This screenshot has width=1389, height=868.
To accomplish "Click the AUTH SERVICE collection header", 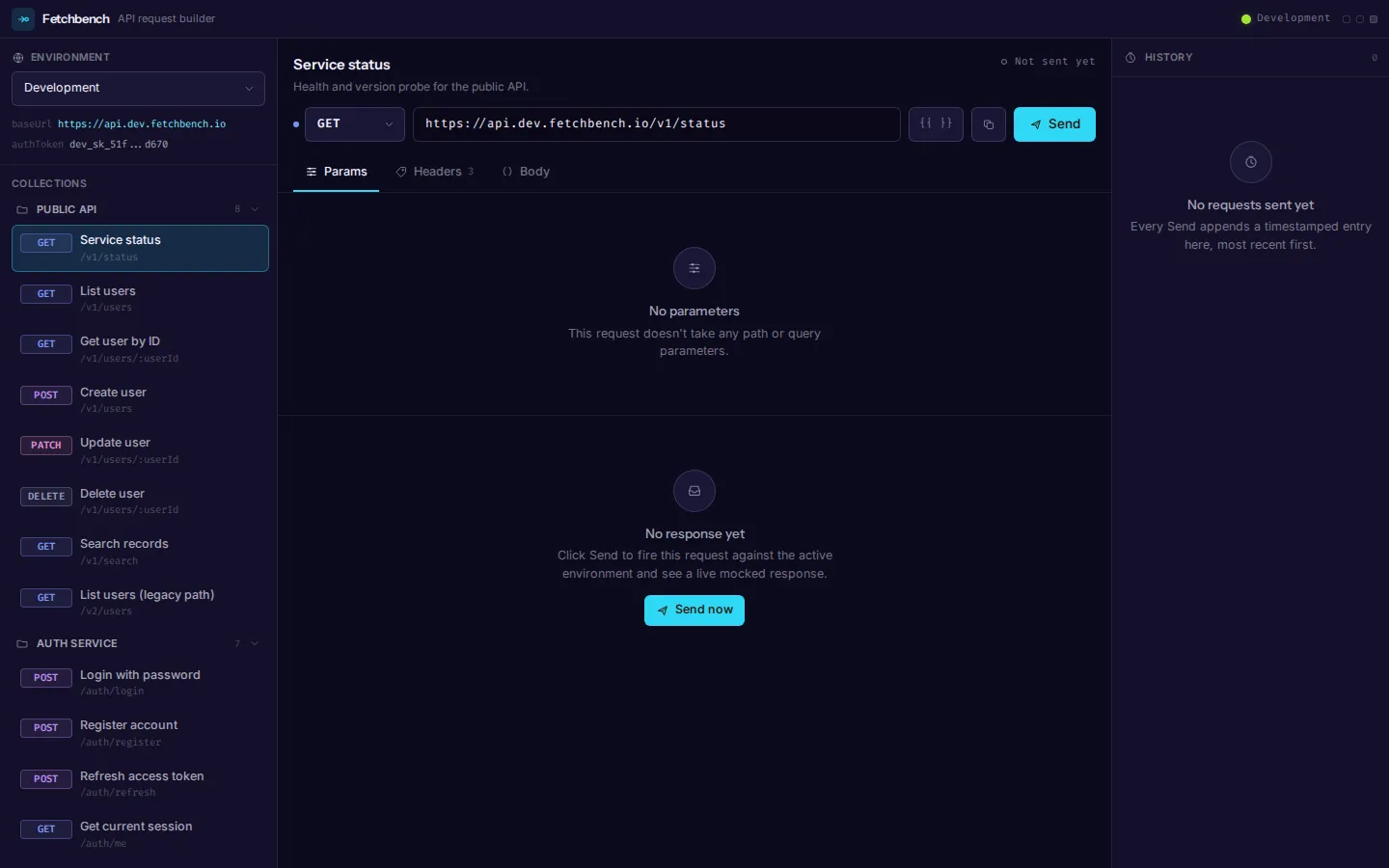I will point(138,643).
